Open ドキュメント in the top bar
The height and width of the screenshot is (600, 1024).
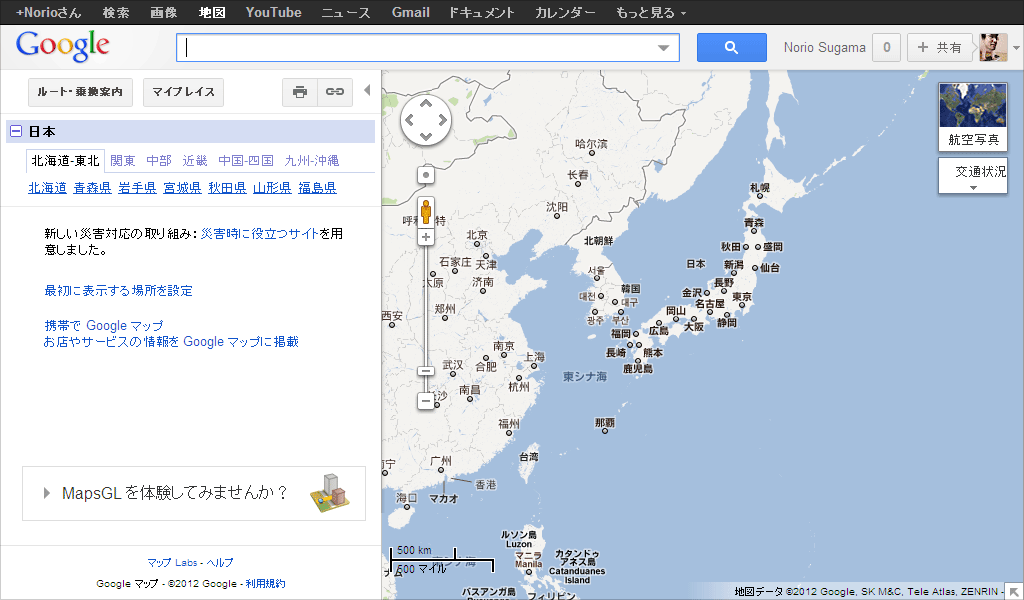point(481,12)
